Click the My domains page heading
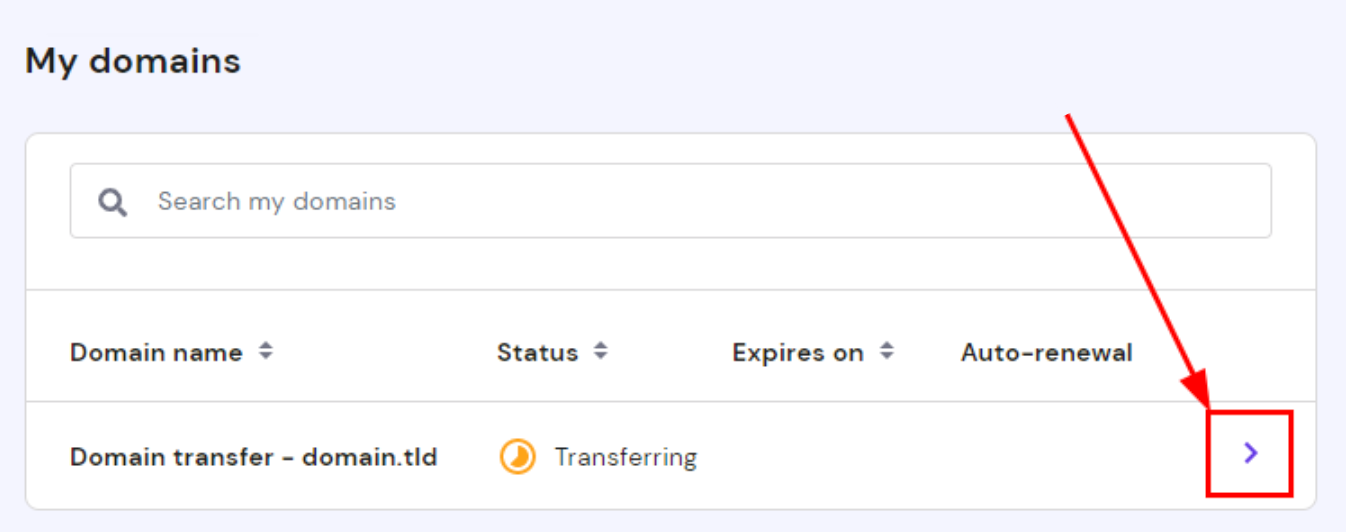 132,61
